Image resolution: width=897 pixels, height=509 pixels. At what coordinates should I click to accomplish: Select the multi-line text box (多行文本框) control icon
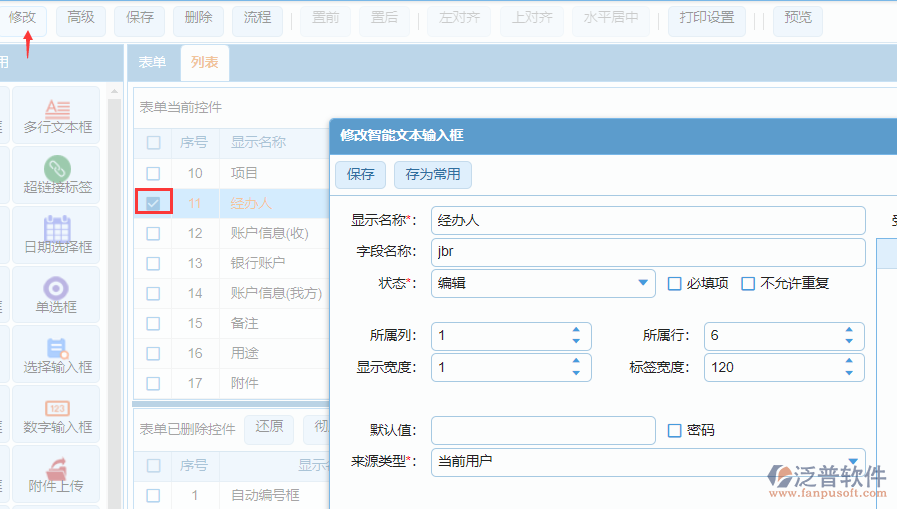[58, 109]
